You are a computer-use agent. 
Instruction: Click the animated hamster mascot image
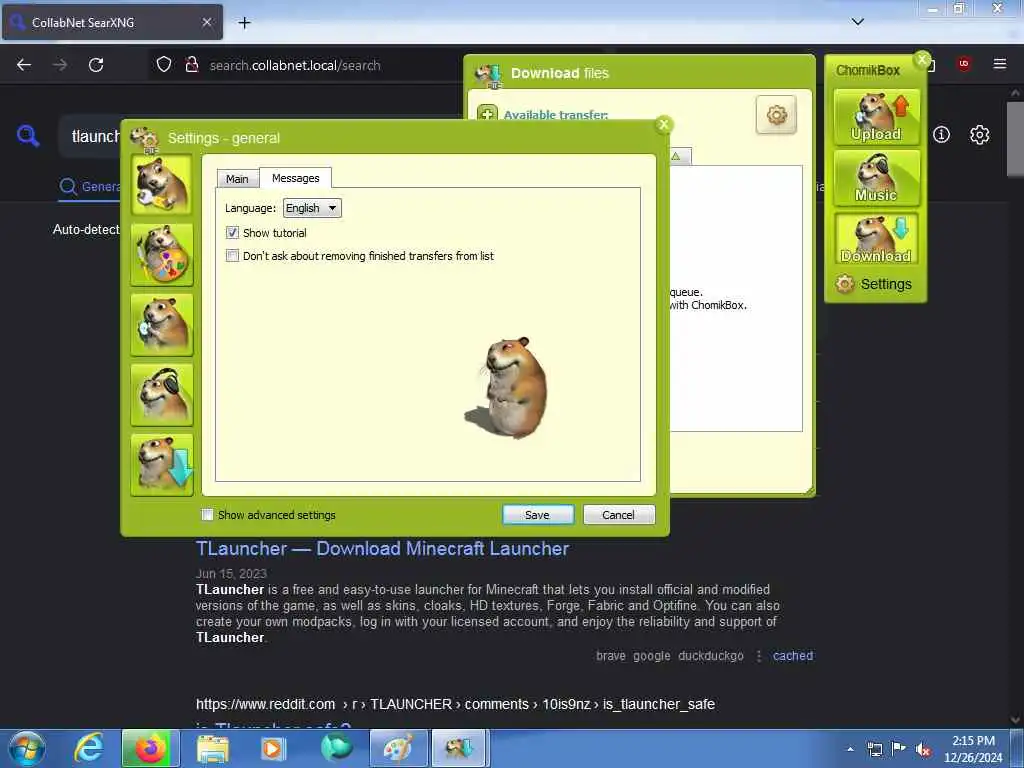pyautogui.click(x=506, y=388)
